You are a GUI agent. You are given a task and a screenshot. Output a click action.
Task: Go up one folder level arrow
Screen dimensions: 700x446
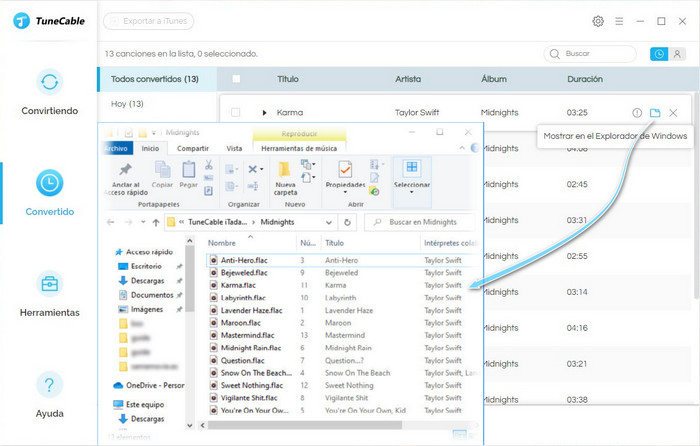pos(156,222)
